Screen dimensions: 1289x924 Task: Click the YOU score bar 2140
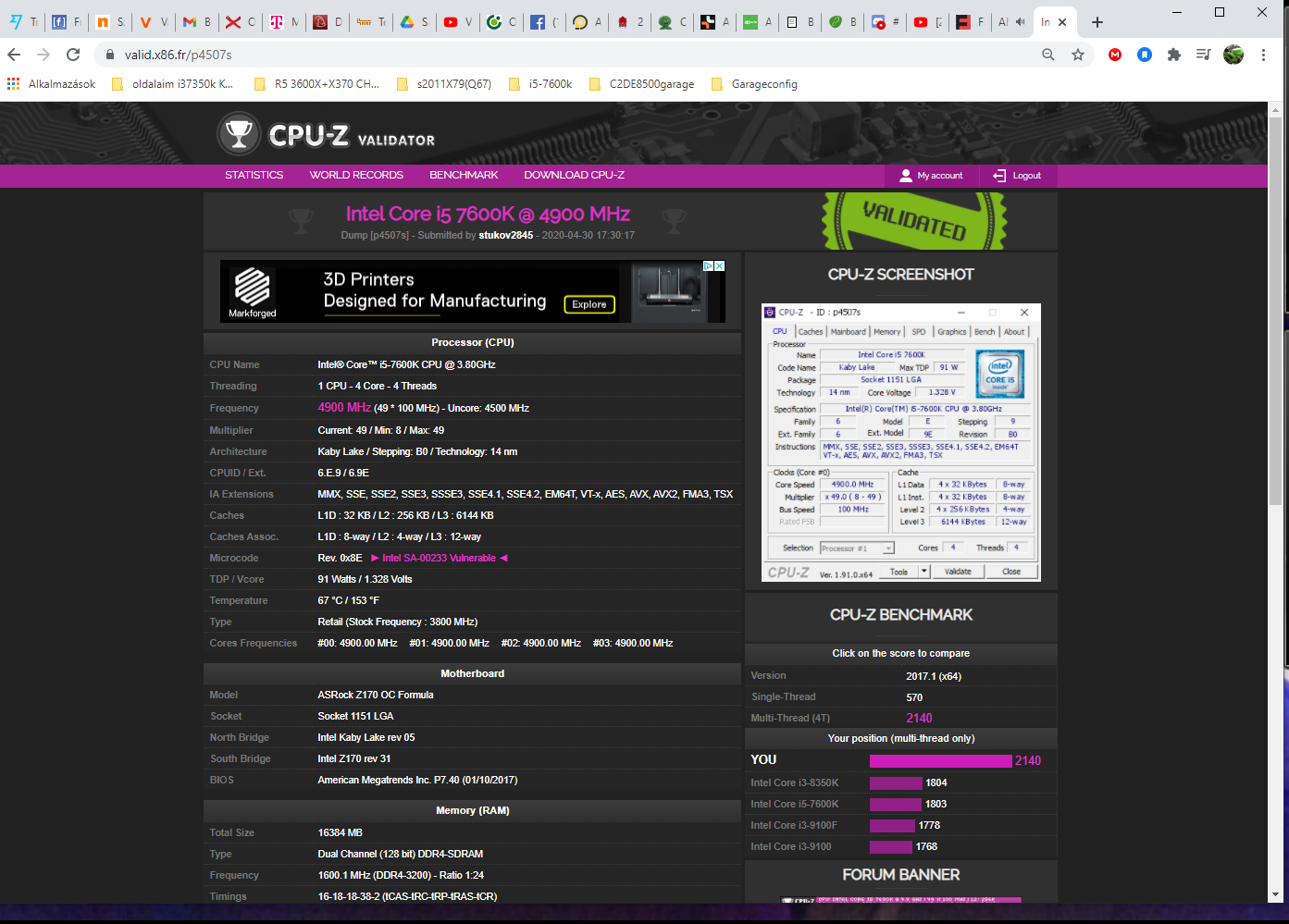[941, 761]
